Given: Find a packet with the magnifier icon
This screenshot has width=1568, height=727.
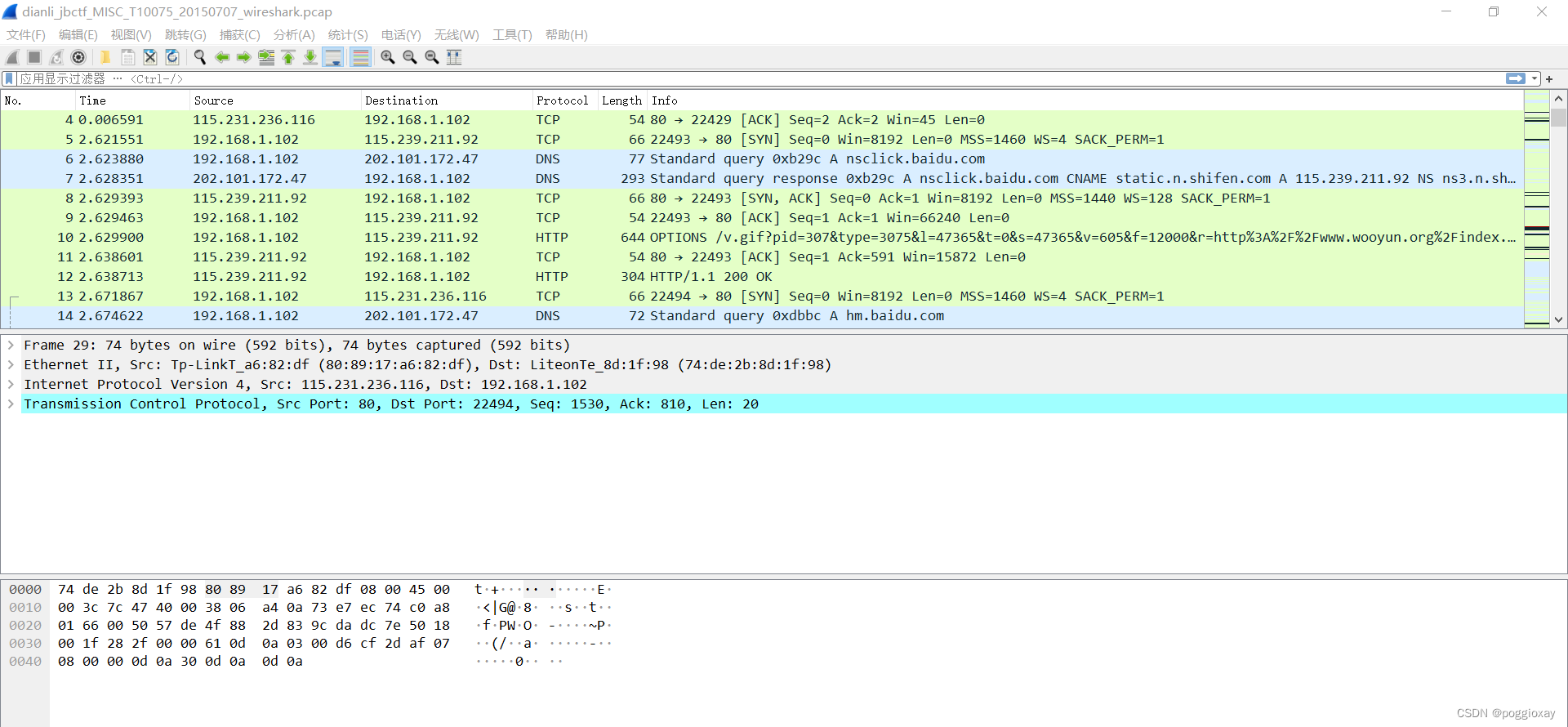Looking at the screenshot, I should coord(199,57).
